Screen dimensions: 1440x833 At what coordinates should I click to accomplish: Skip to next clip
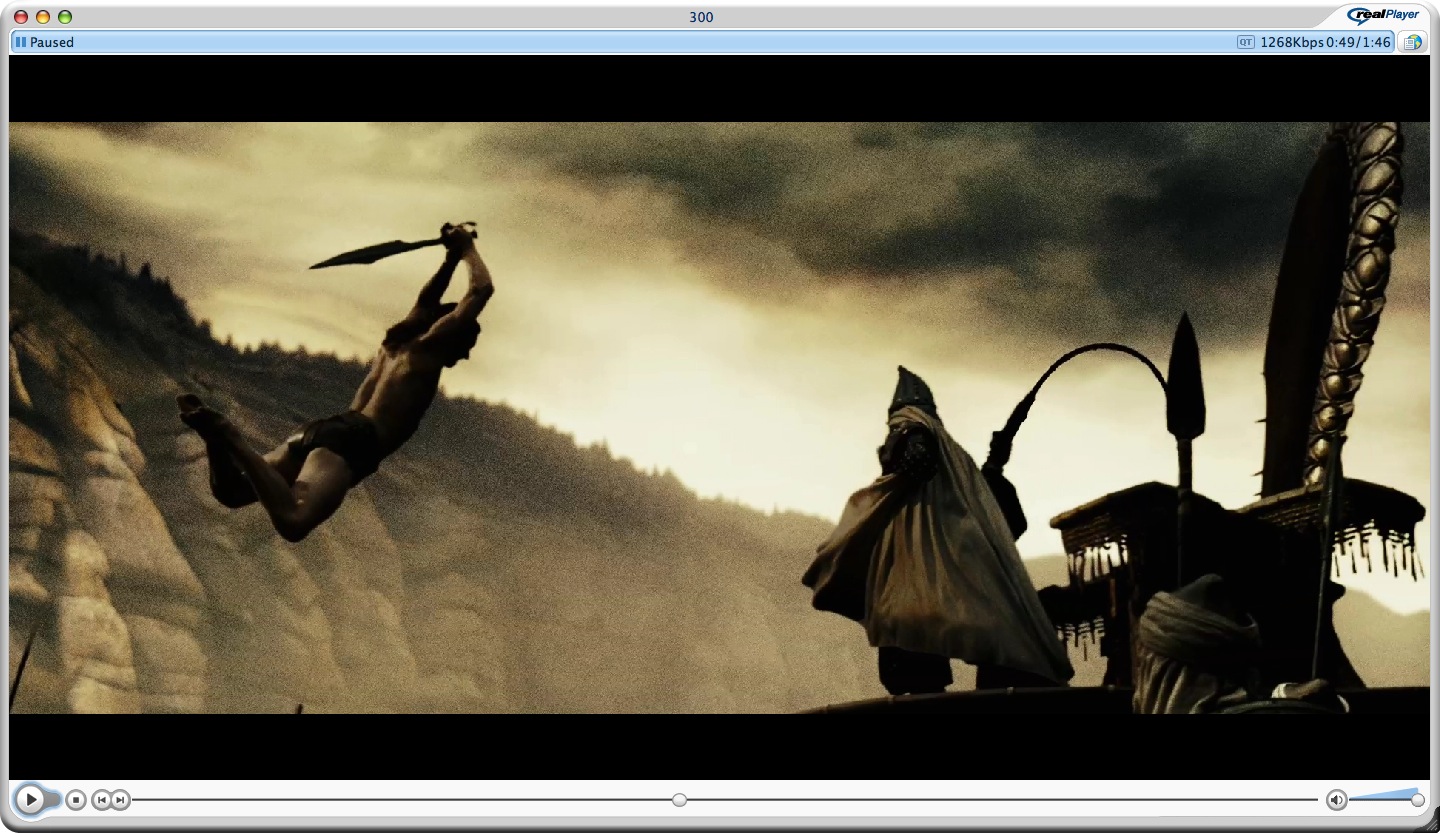pos(120,800)
